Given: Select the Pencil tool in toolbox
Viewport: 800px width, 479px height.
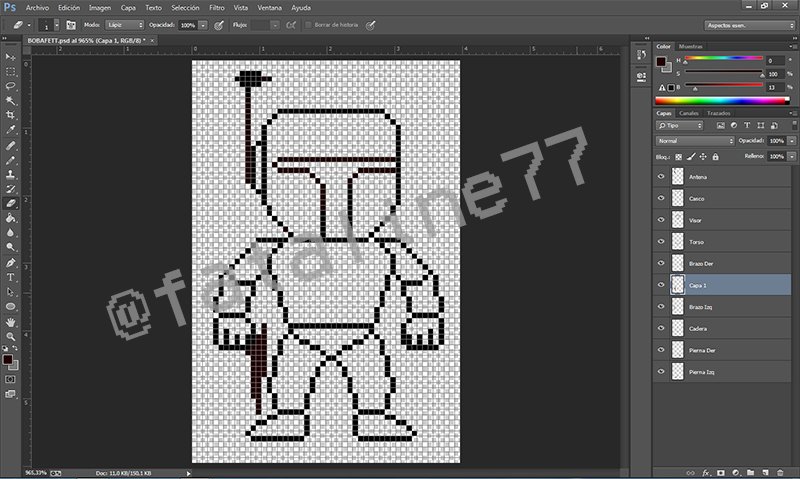Looking at the screenshot, I should click(10, 160).
